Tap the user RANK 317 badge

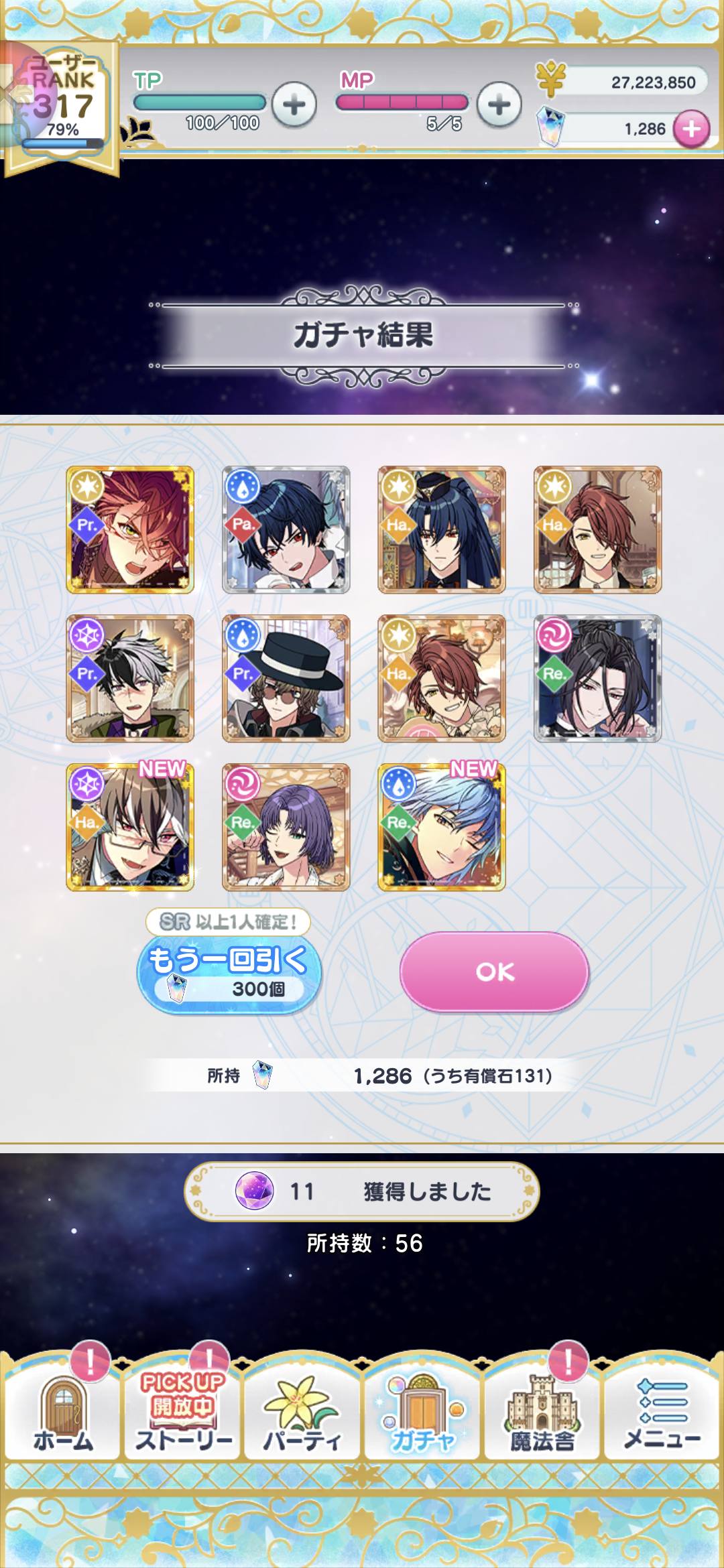pyautogui.click(x=62, y=104)
